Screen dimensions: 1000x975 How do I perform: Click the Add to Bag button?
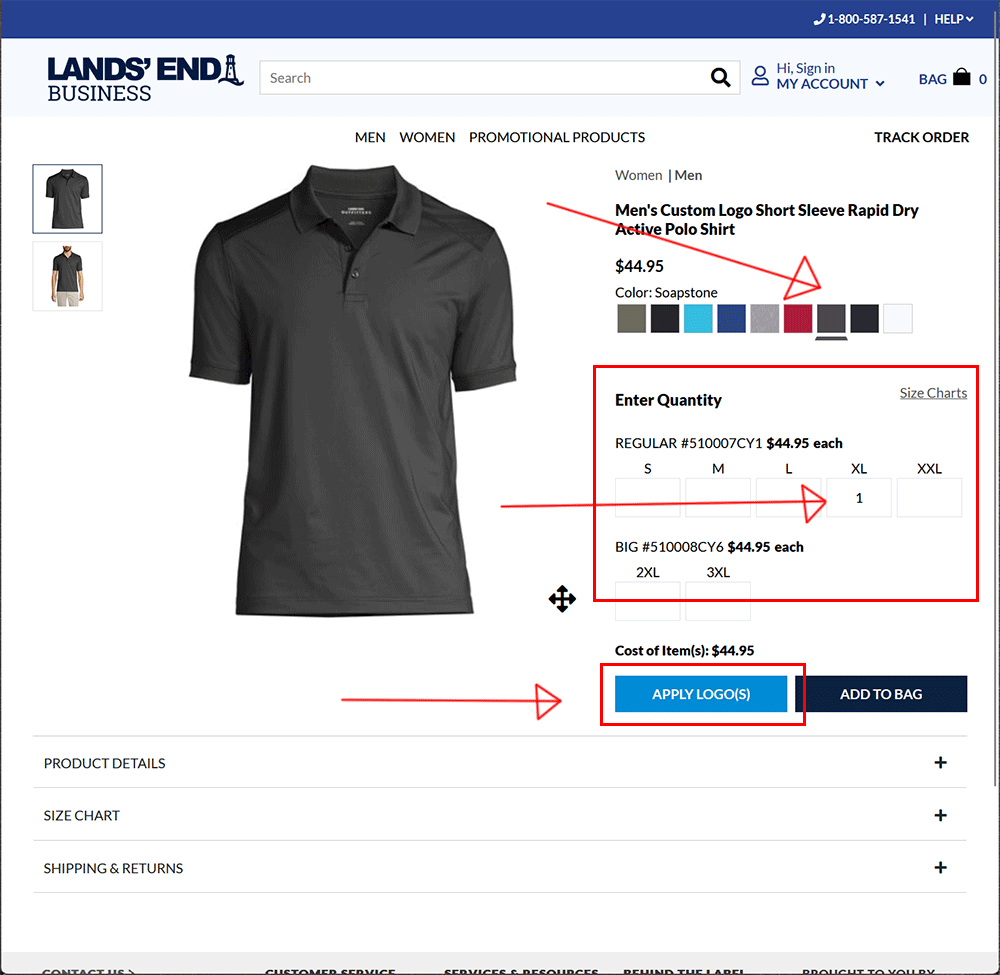coord(881,694)
